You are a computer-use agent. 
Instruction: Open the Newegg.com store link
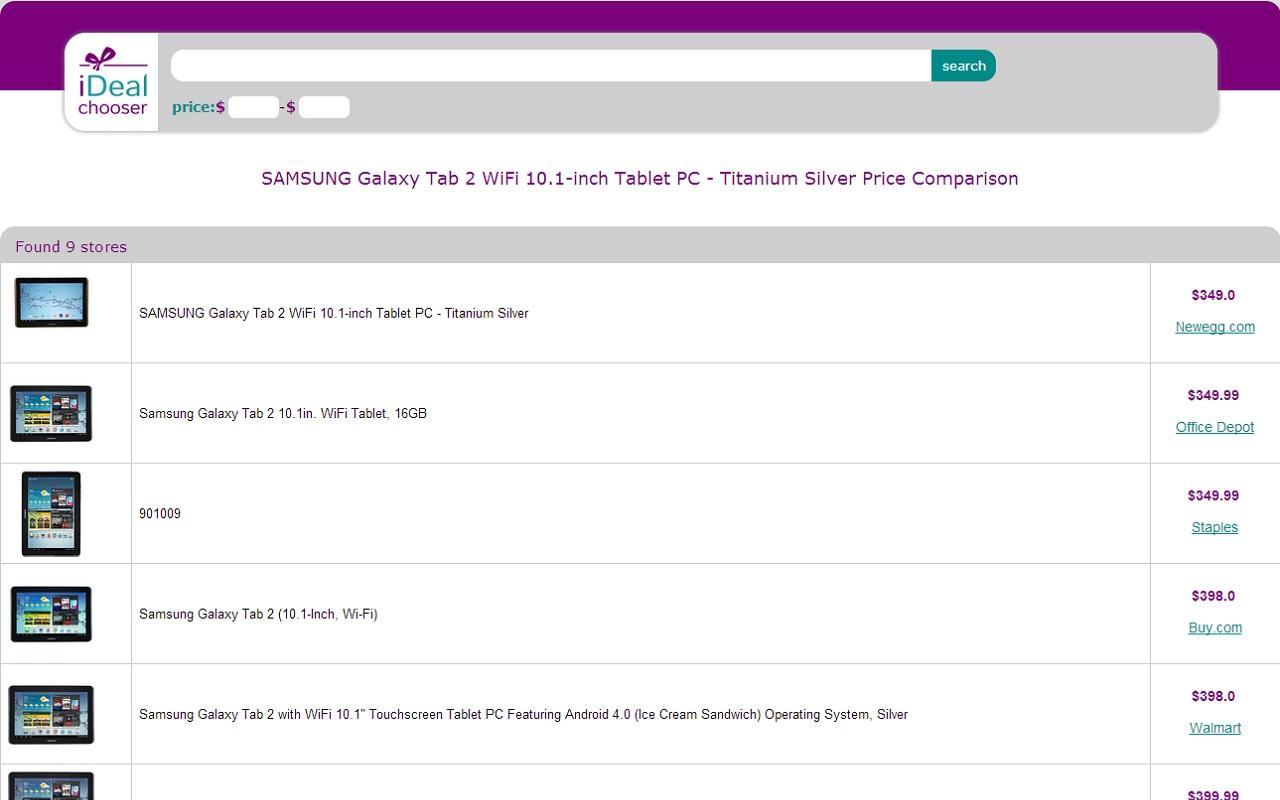click(x=1215, y=327)
